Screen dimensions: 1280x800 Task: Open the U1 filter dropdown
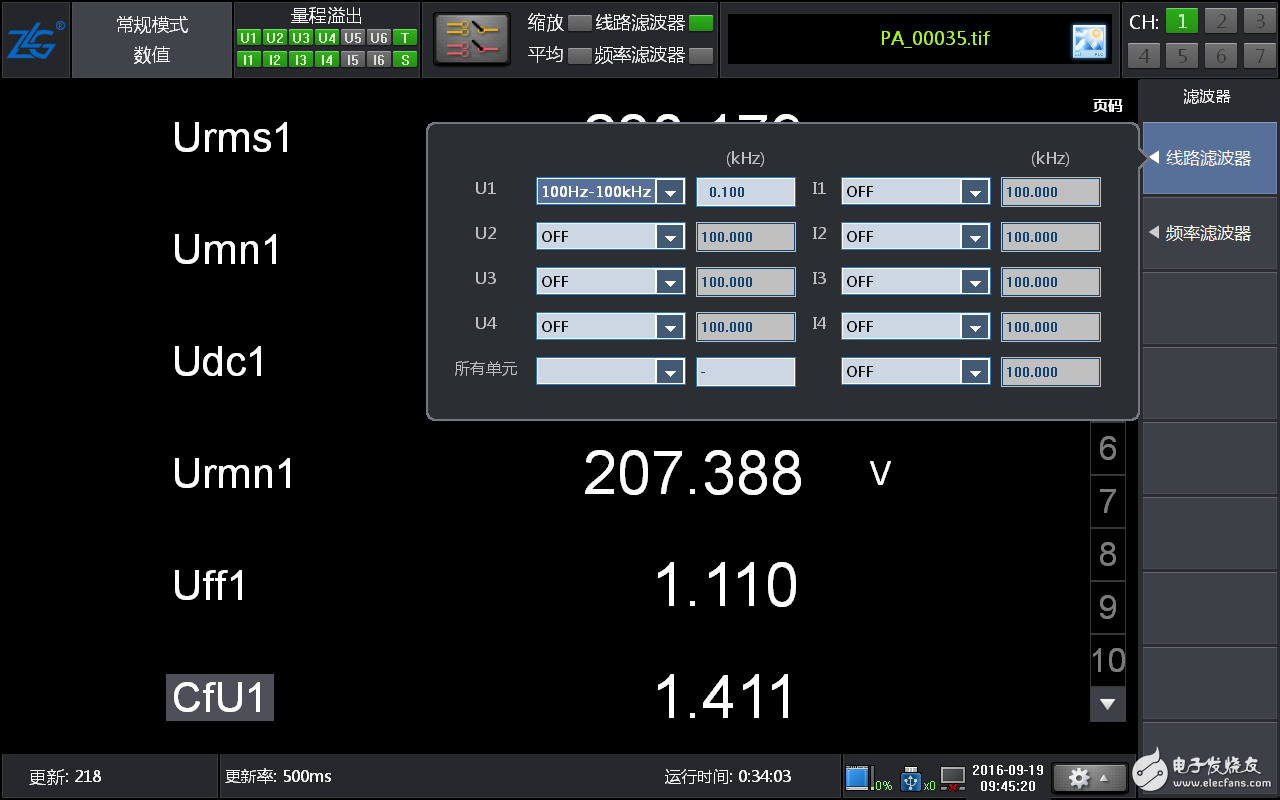(x=670, y=192)
